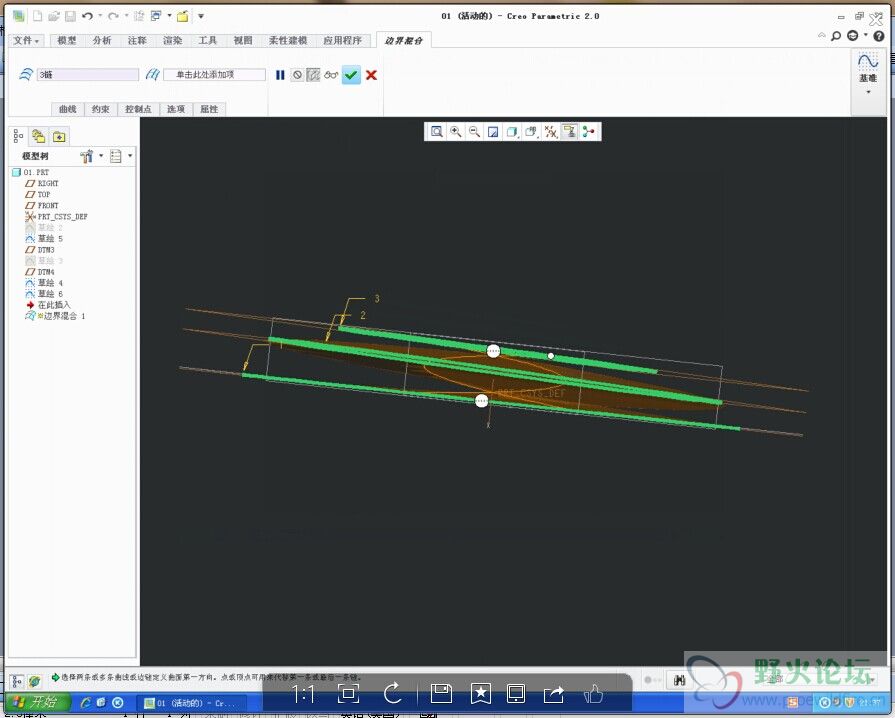This screenshot has height=718, width=895.
Task: Click the Repaint icon in graphics toolbar
Action: click(x=493, y=131)
